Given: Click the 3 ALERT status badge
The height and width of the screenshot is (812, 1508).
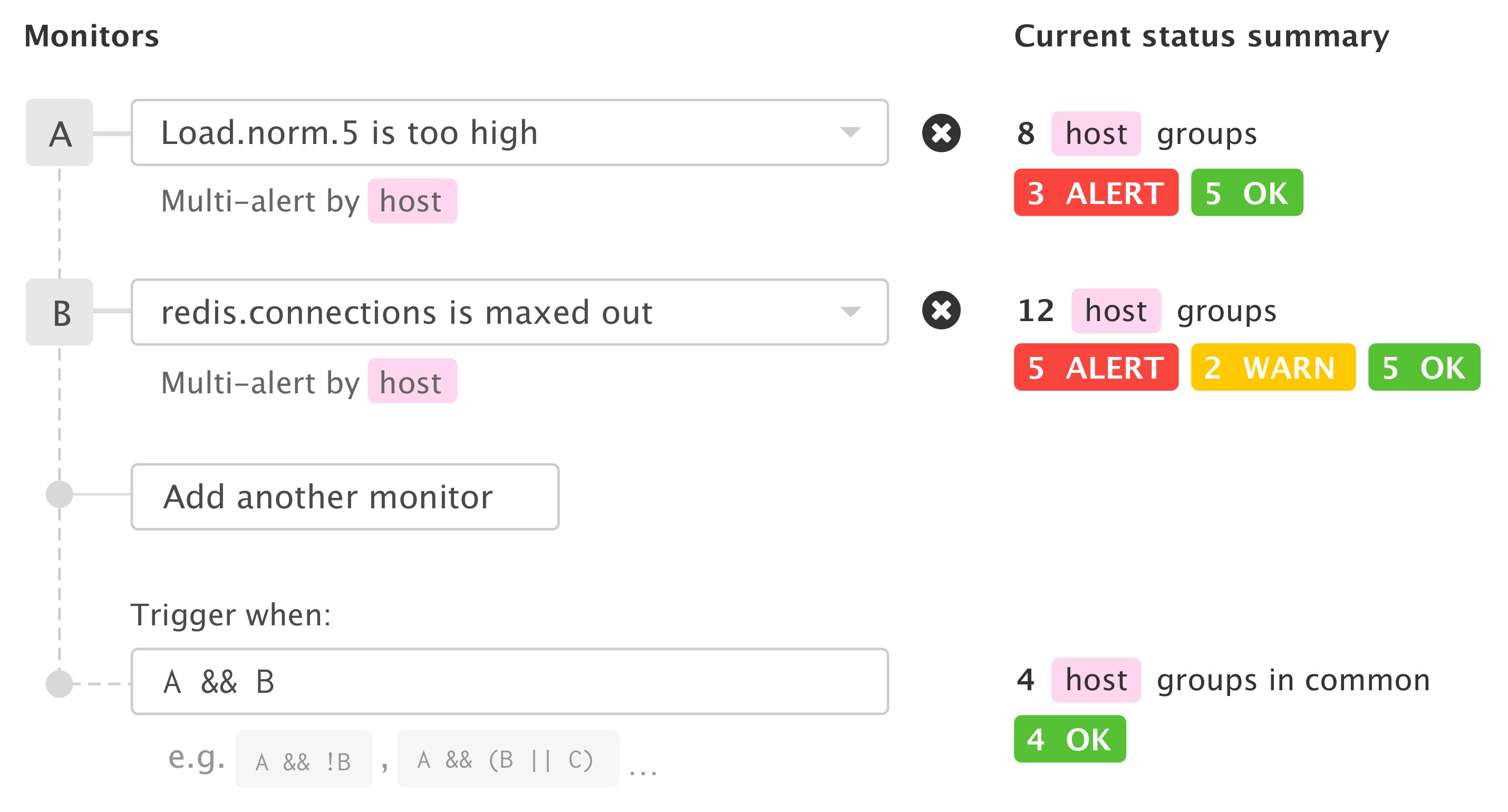Looking at the screenshot, I should [x=1095, y=192].
